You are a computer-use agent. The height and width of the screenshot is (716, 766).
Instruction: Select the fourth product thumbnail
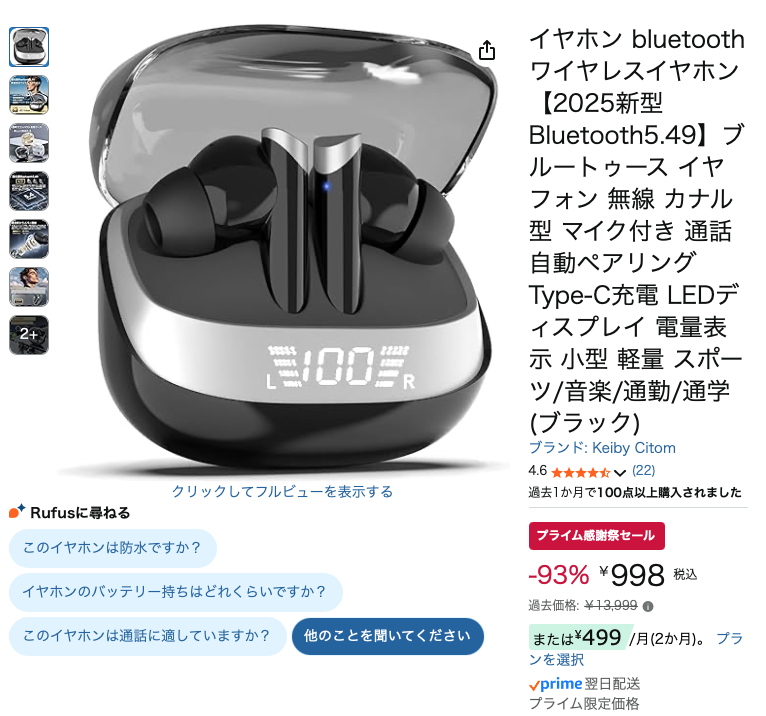coord(29,190)
